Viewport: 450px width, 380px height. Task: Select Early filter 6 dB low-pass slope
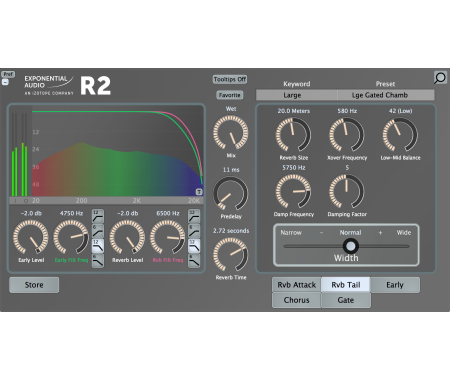[x=98, y=260]
